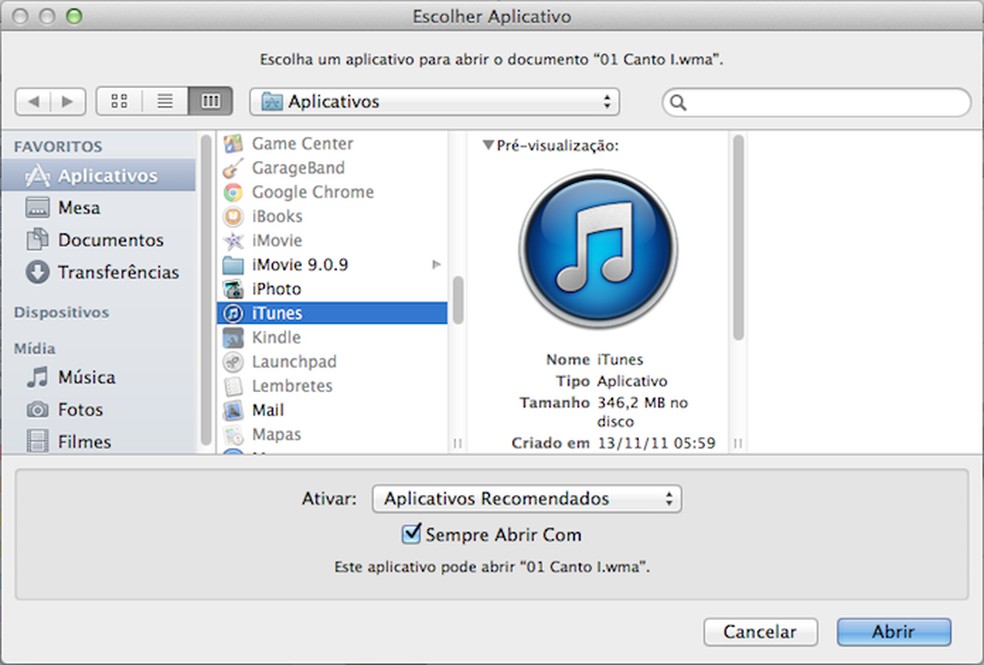Click the Dispositivos sidebar heading
Image resolution: width=984 pixels, height=665 pixels.
62,312
